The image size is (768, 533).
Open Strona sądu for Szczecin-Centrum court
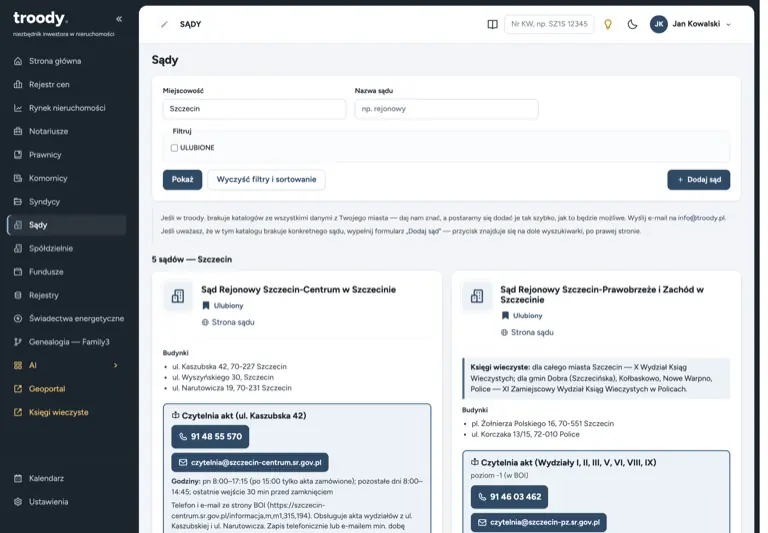(x=228, y=322)
